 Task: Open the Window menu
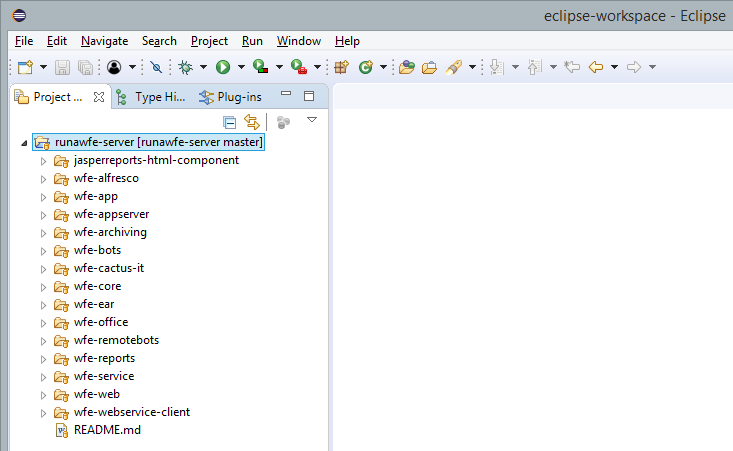(x=299, y=41)
